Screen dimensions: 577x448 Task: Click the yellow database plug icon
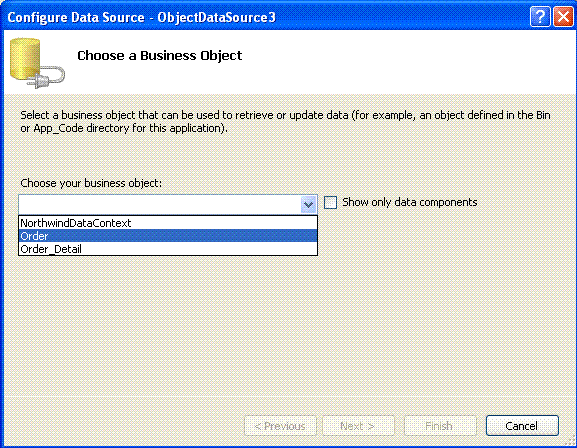click(x=37, y=63)
